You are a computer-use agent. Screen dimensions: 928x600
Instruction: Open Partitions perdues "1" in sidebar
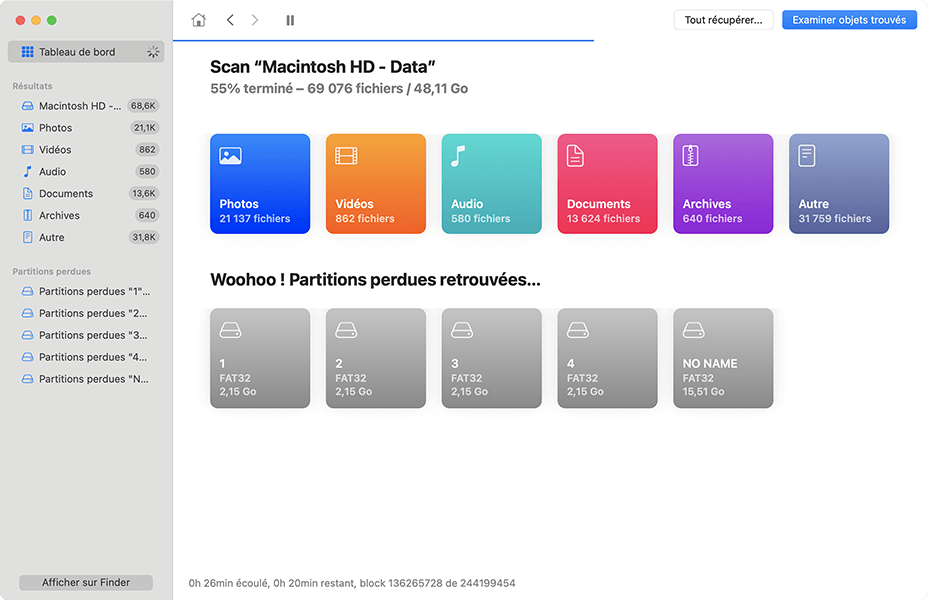click(86, 292)
